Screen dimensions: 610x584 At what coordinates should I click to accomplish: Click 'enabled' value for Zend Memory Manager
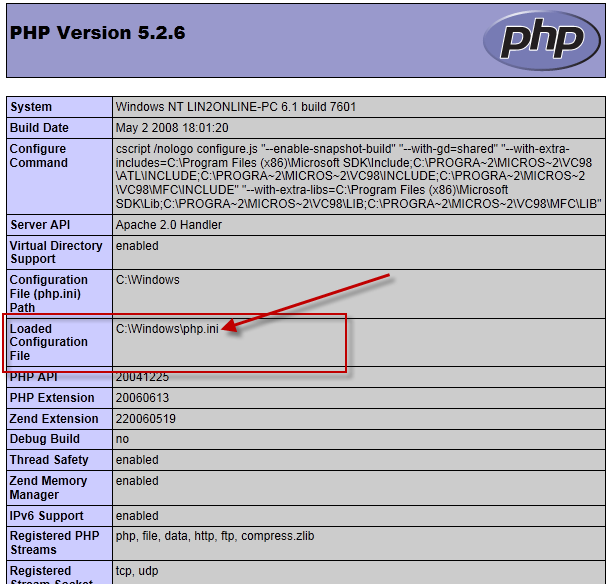click(x=137, y=481)
